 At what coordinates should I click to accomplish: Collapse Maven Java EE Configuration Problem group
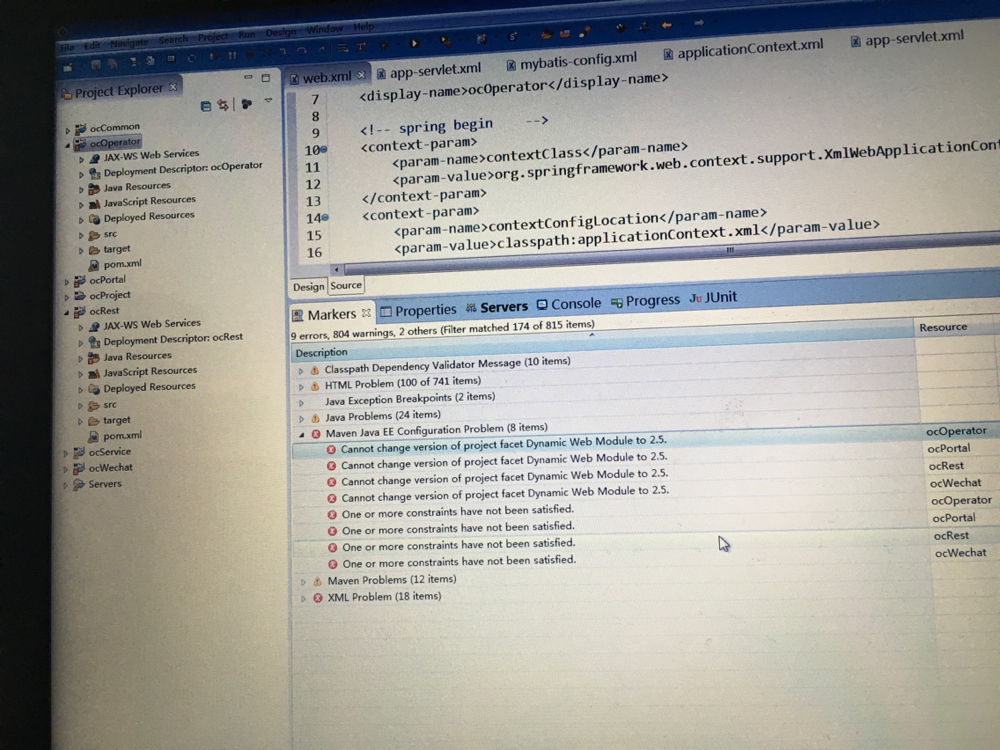pos(302,435)
